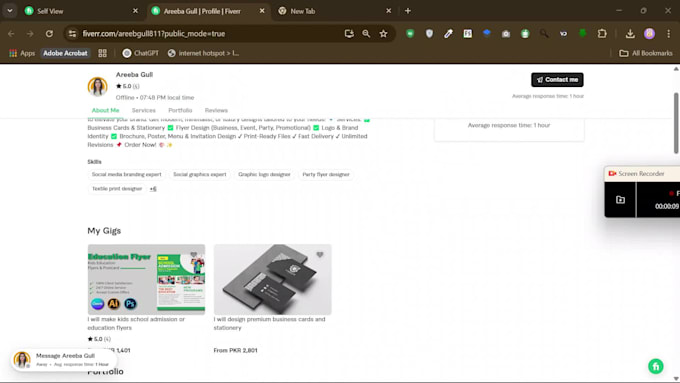
Task: Open the color picker eyedropper extension
Action: [x=448, y=34]
